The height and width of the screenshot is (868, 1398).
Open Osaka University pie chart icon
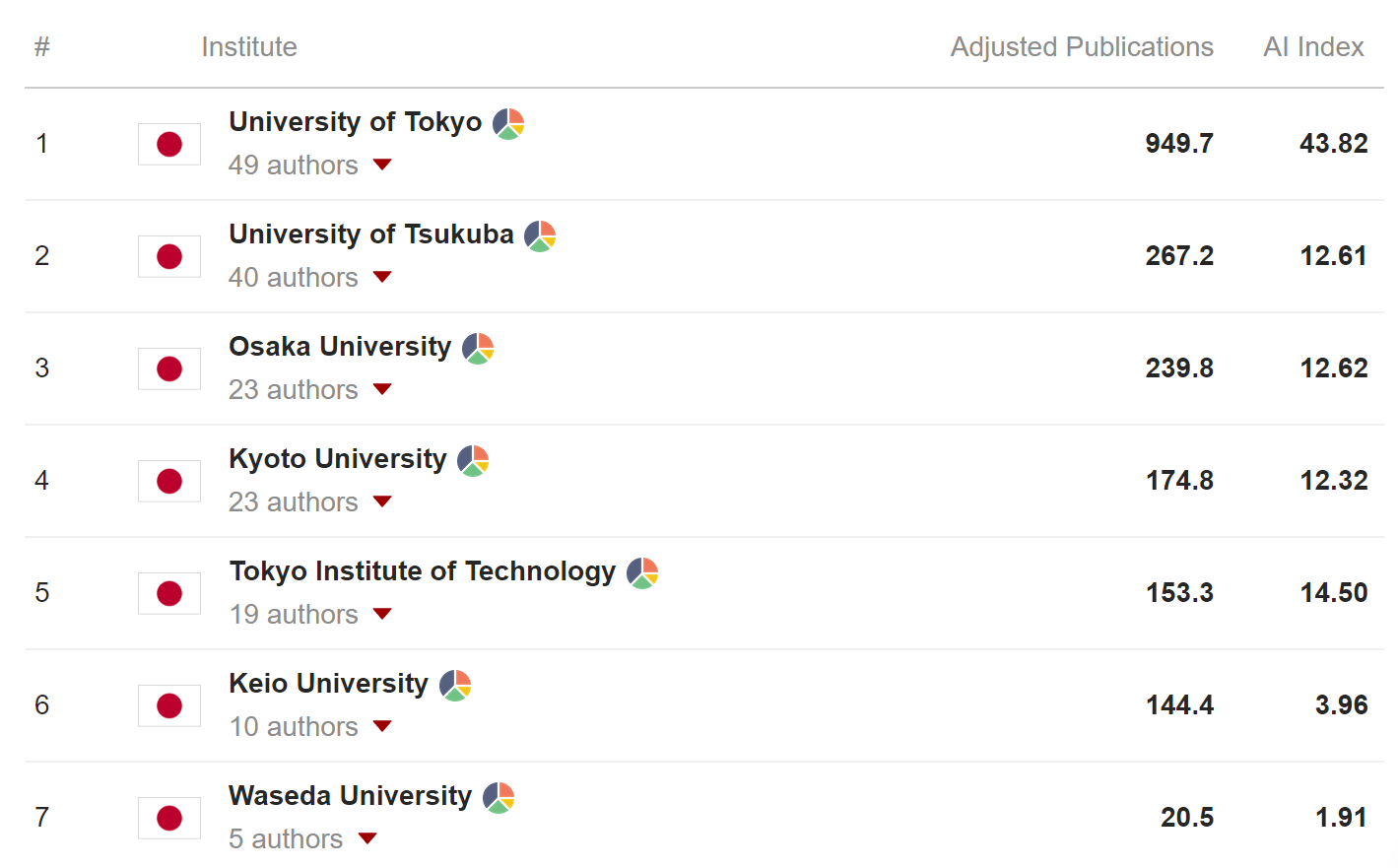(478, 349)
